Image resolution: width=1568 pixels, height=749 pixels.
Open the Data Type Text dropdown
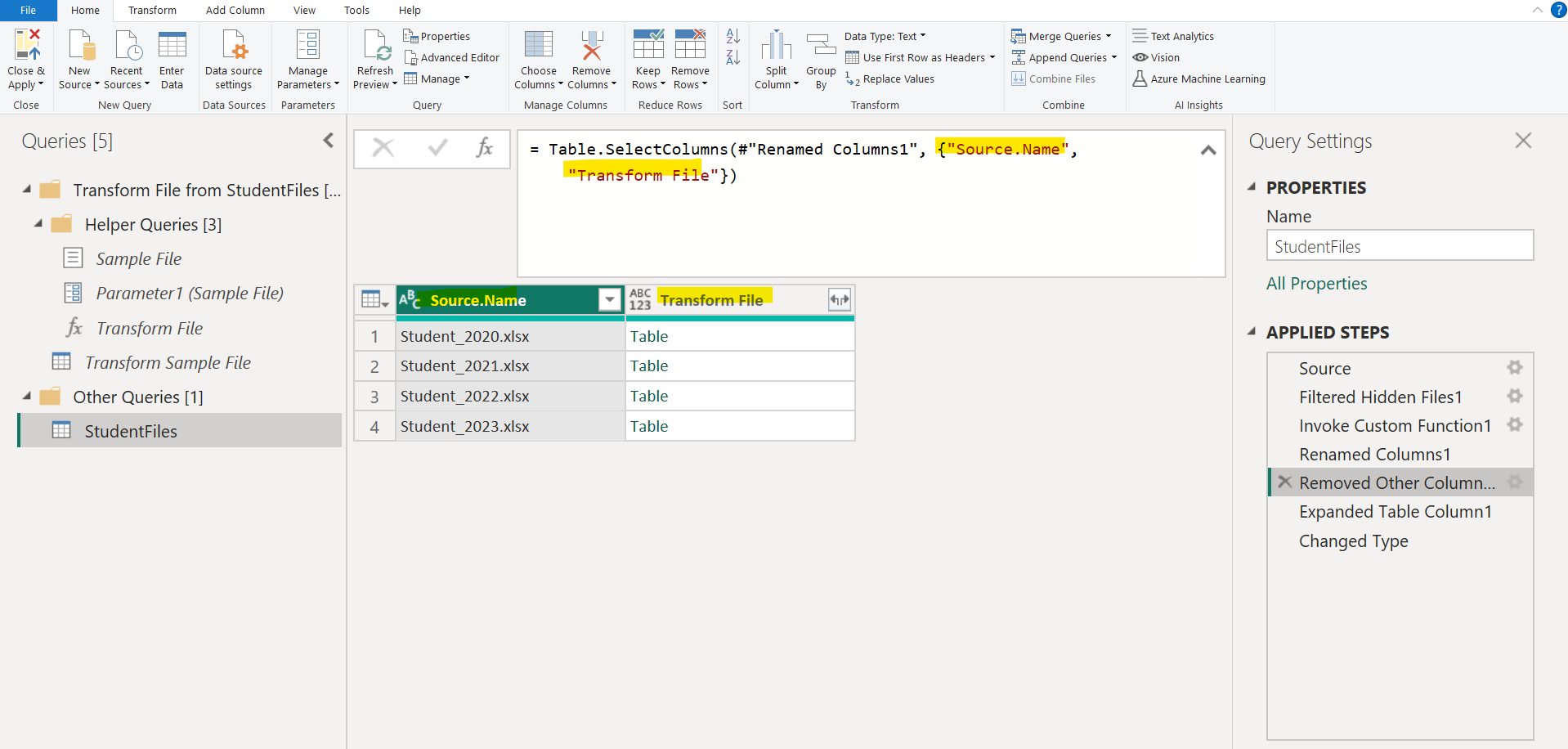click(921, 35)
